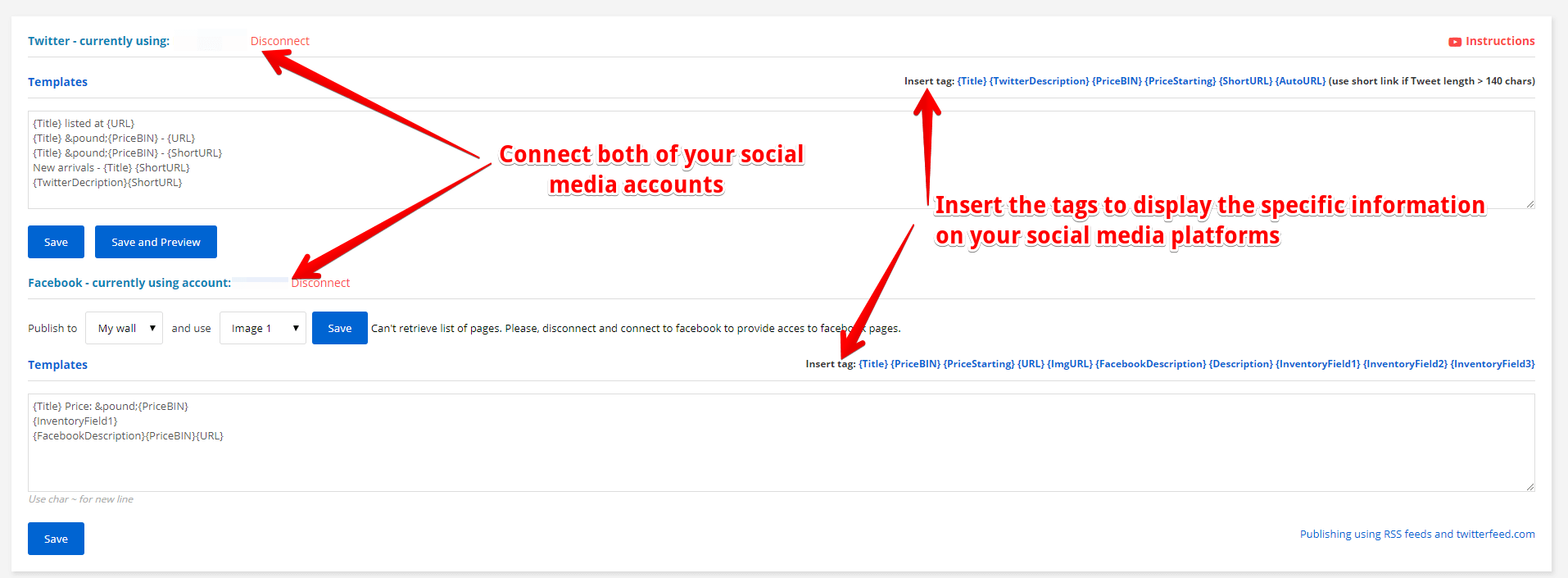Click the Templates heading under the Twitter section
This screenshot has height=578, width=1568.
pos(57,82)
